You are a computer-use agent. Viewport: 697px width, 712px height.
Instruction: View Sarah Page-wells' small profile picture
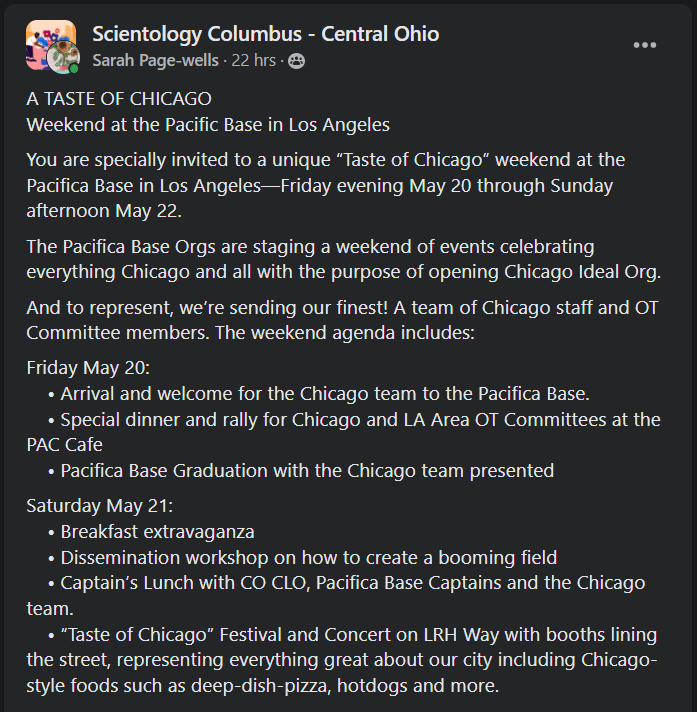coord(63,57)
